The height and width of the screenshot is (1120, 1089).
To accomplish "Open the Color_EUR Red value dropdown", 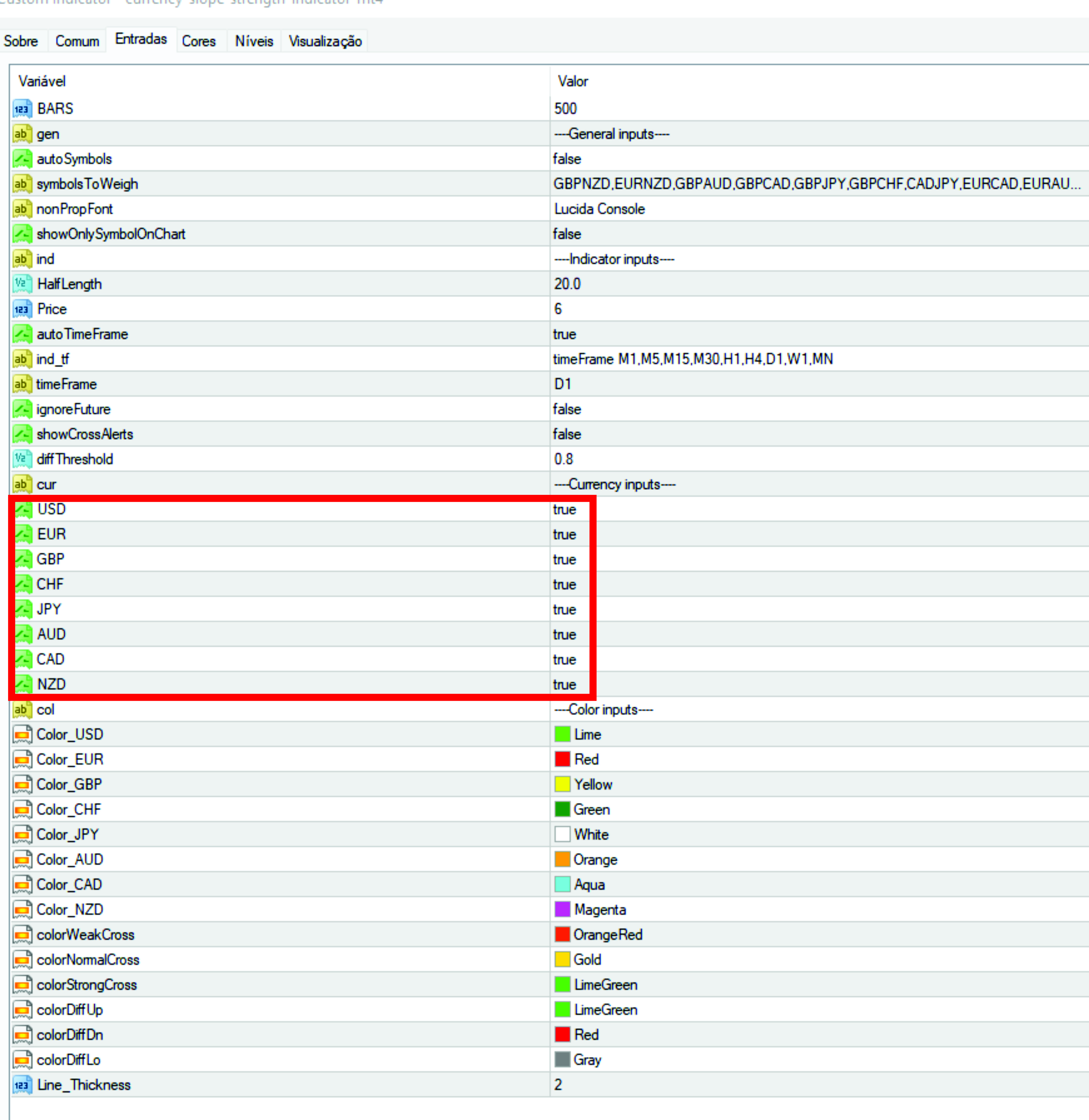I will [586, 760].
